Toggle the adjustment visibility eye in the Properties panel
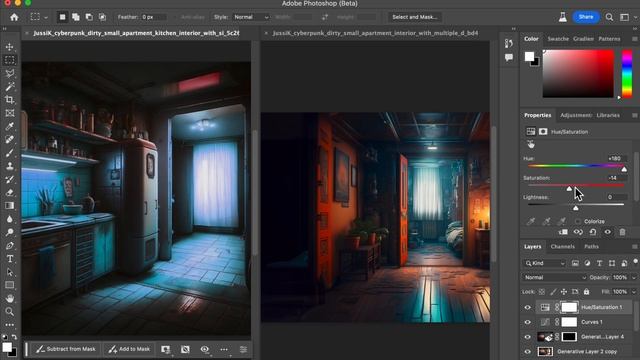The width and height of the screenshot is (640, 360). [607, 232]
